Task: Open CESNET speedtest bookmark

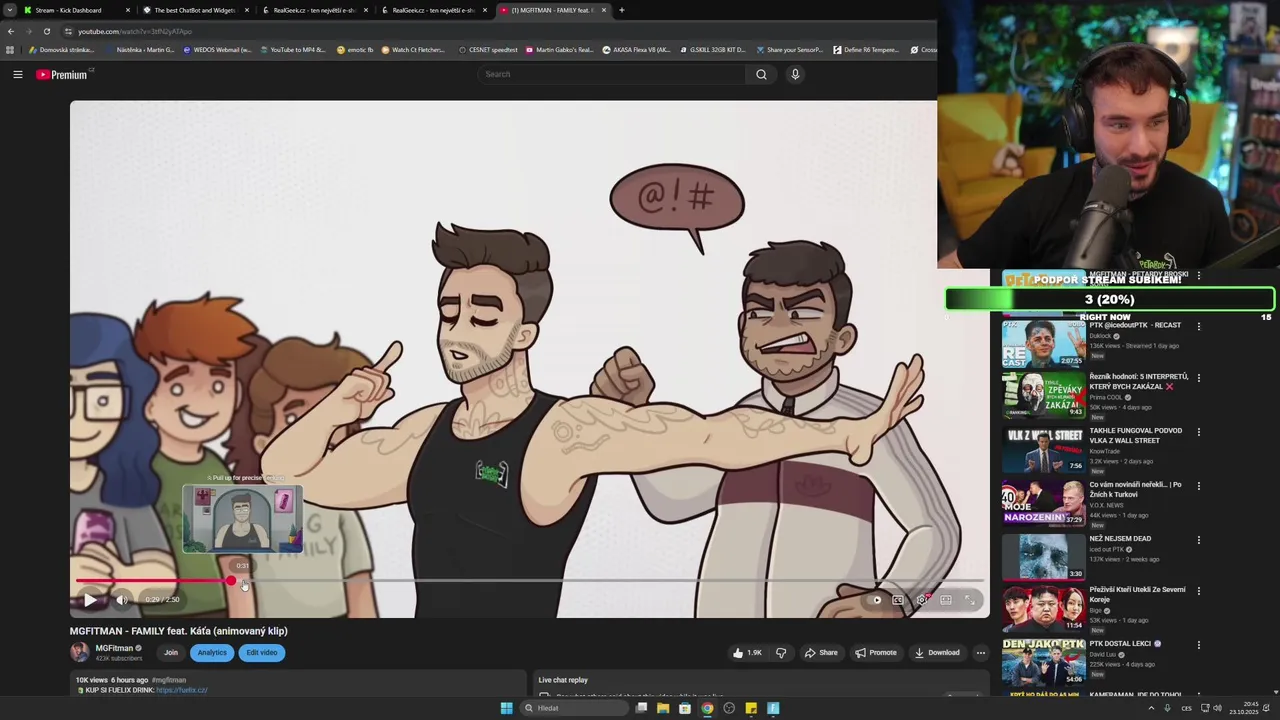Action: coord(488,50)
